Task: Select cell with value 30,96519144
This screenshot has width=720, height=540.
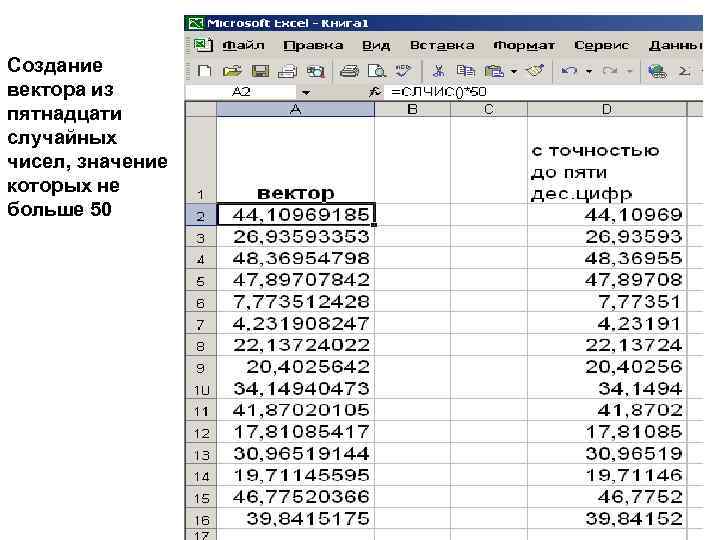Action: pos(296,454)
